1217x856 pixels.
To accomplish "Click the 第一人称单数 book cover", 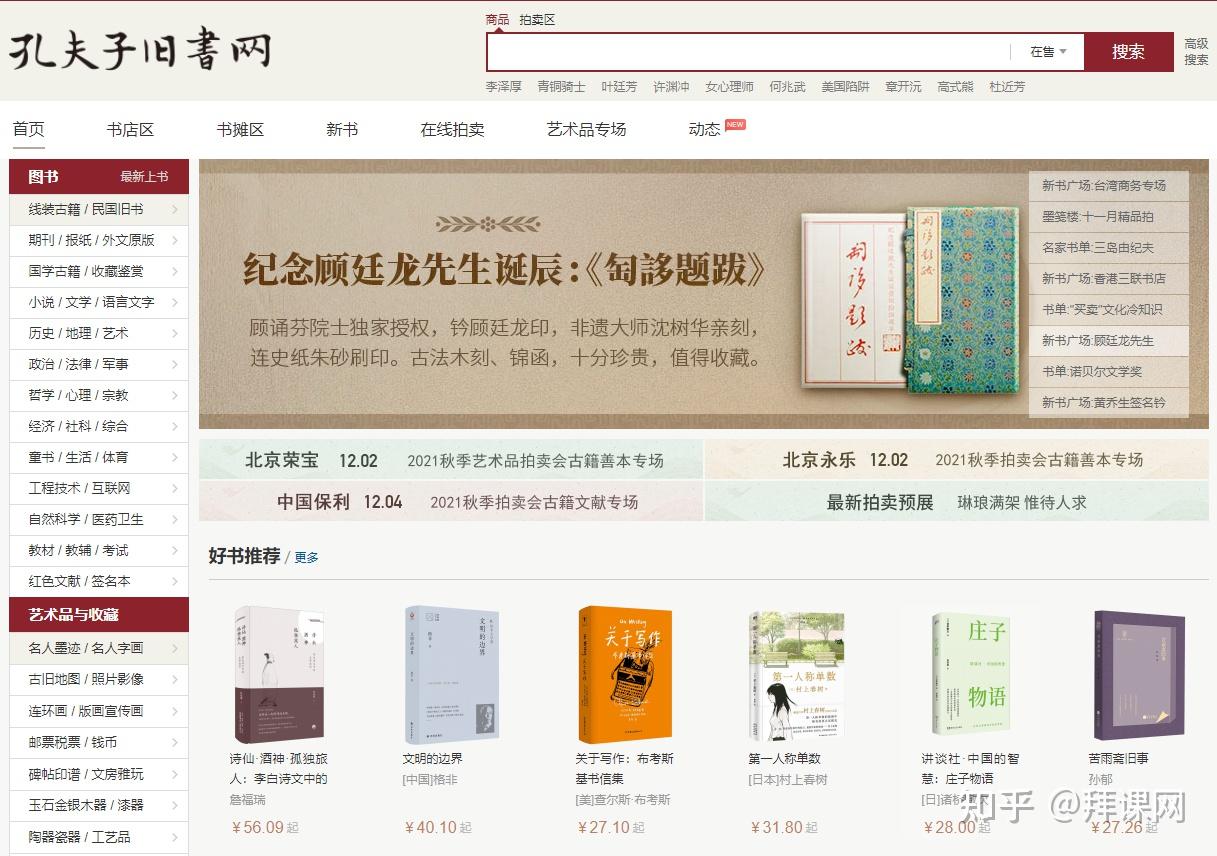I will coord(797,676).
